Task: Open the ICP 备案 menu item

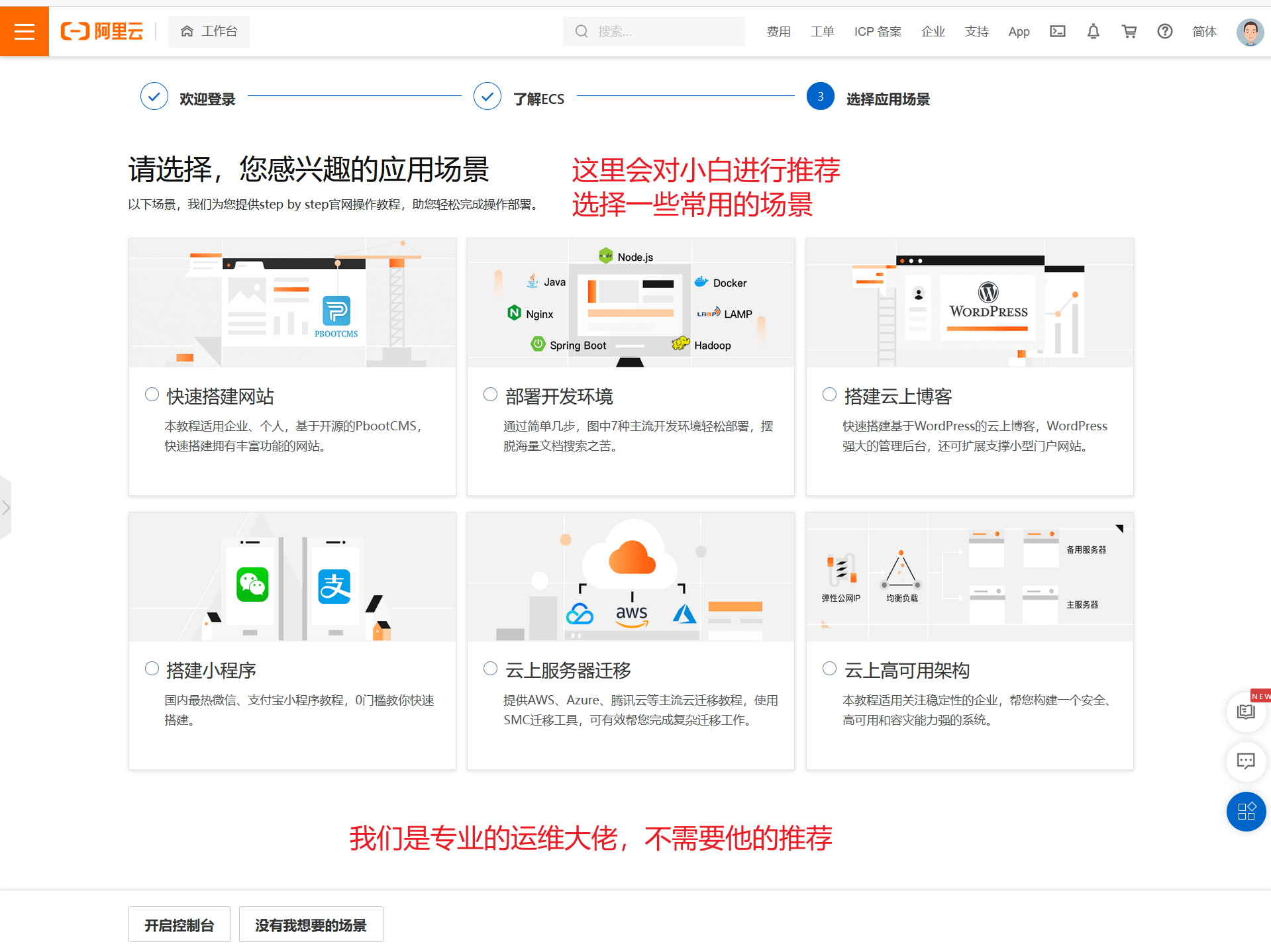Action: pyautogui.click(x=878, y=31)
